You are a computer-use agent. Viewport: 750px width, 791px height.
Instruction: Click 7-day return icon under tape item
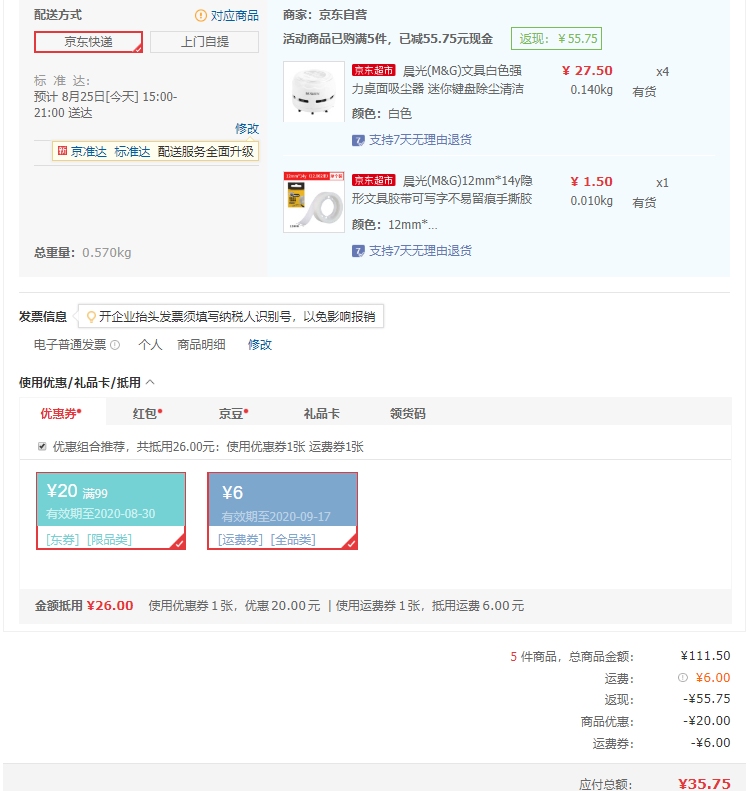[x=358, y=251]
